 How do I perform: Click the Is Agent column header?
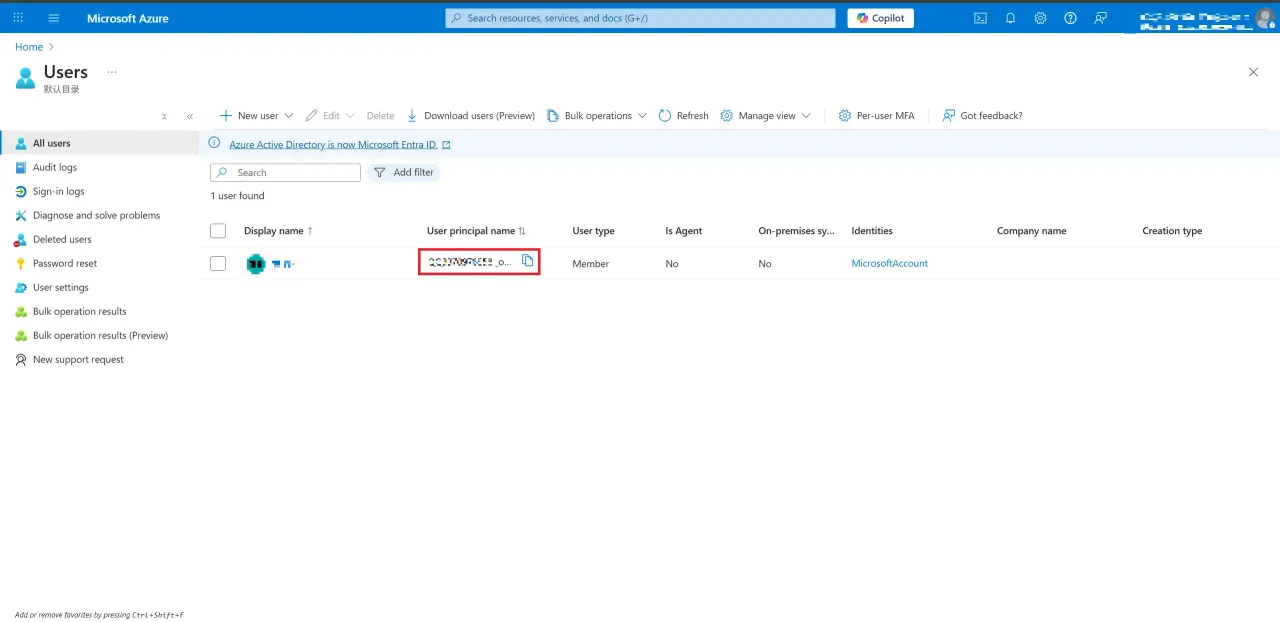click(x=684, y=231)
